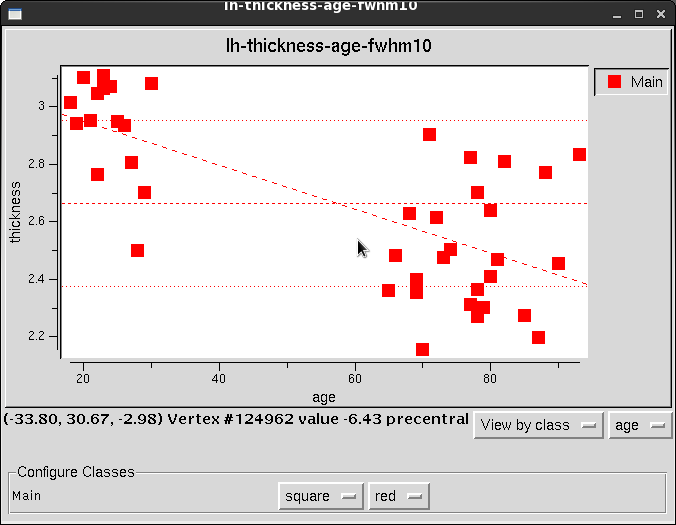Select the lowest data point near age 70
The width and height of the screenshot is (676, 525).
pos(422,349)
